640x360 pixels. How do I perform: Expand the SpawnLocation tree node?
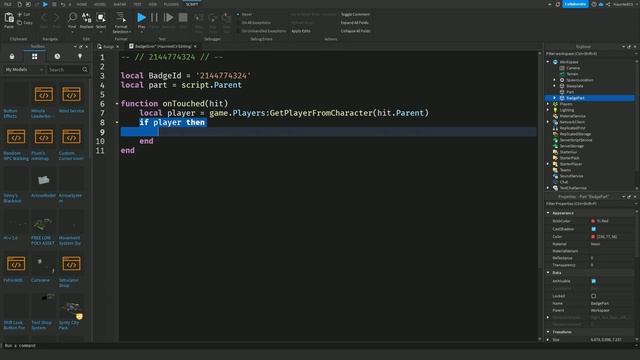(554, 80)
